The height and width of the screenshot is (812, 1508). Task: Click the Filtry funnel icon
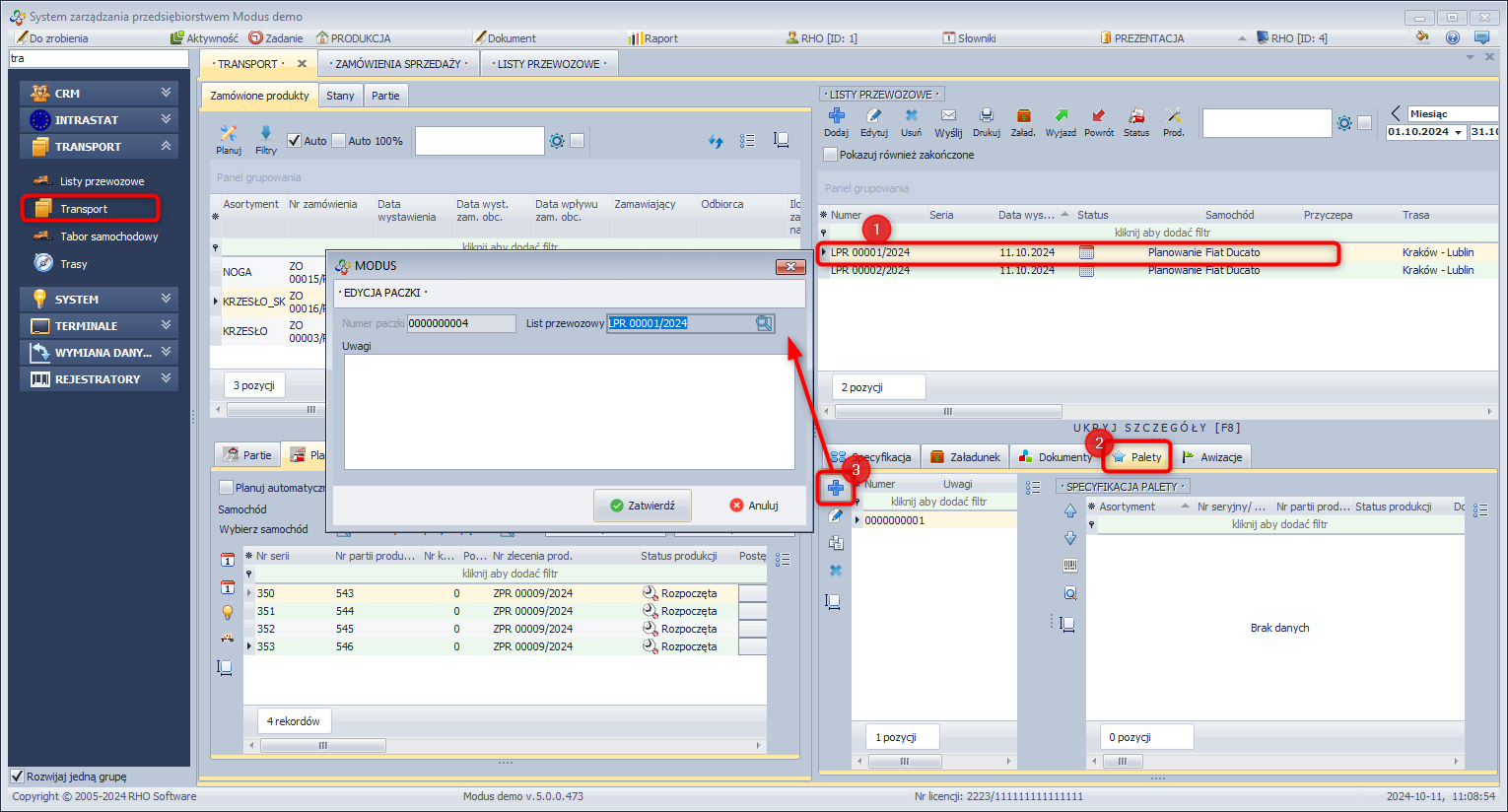265,133
